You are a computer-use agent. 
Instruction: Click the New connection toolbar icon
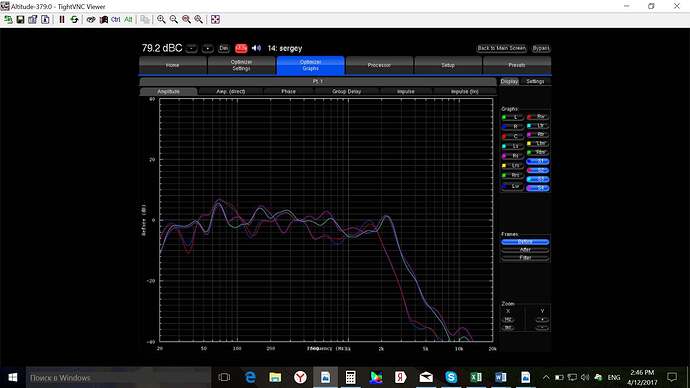coord(8,19)
